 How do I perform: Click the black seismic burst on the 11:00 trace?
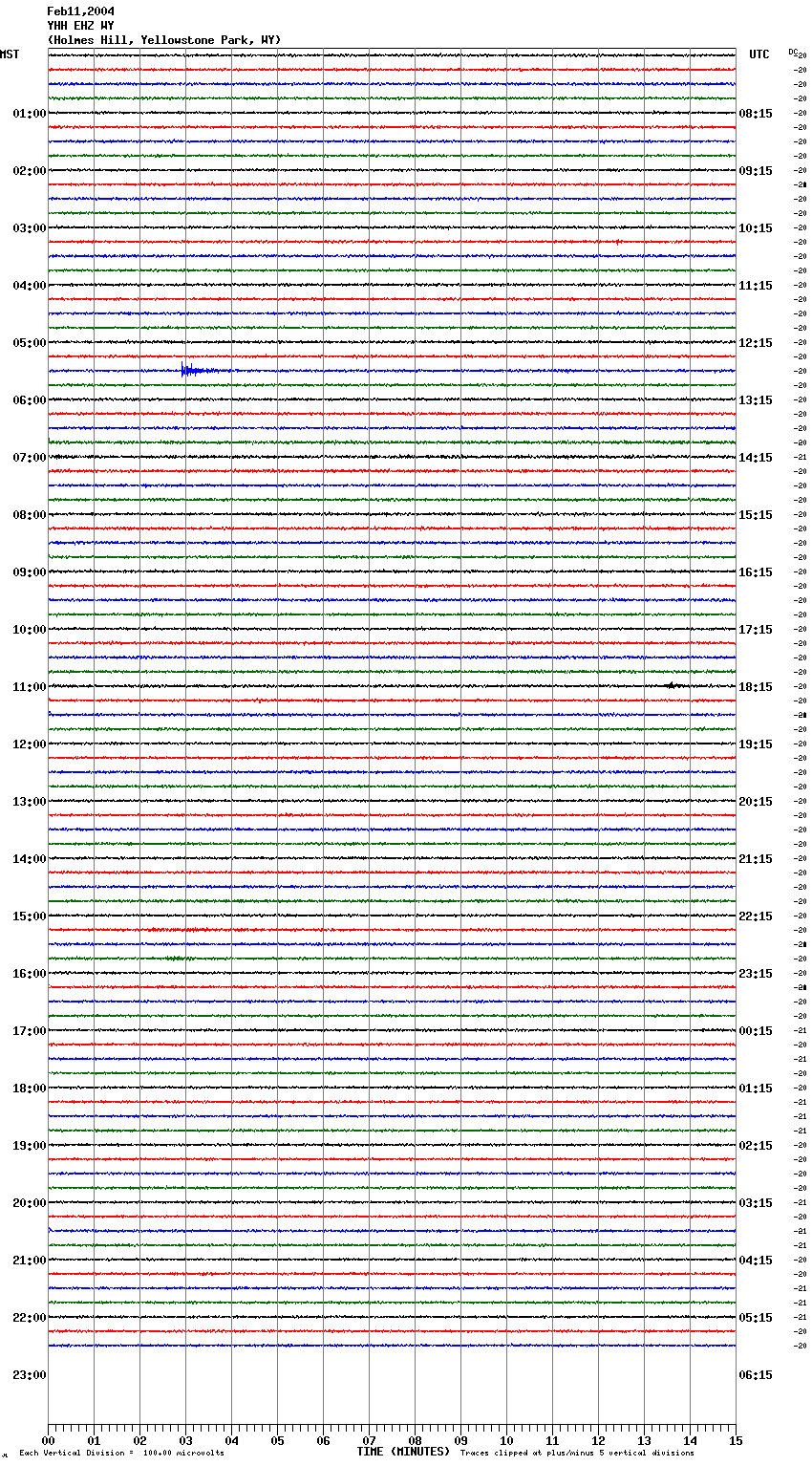[673, 685]
